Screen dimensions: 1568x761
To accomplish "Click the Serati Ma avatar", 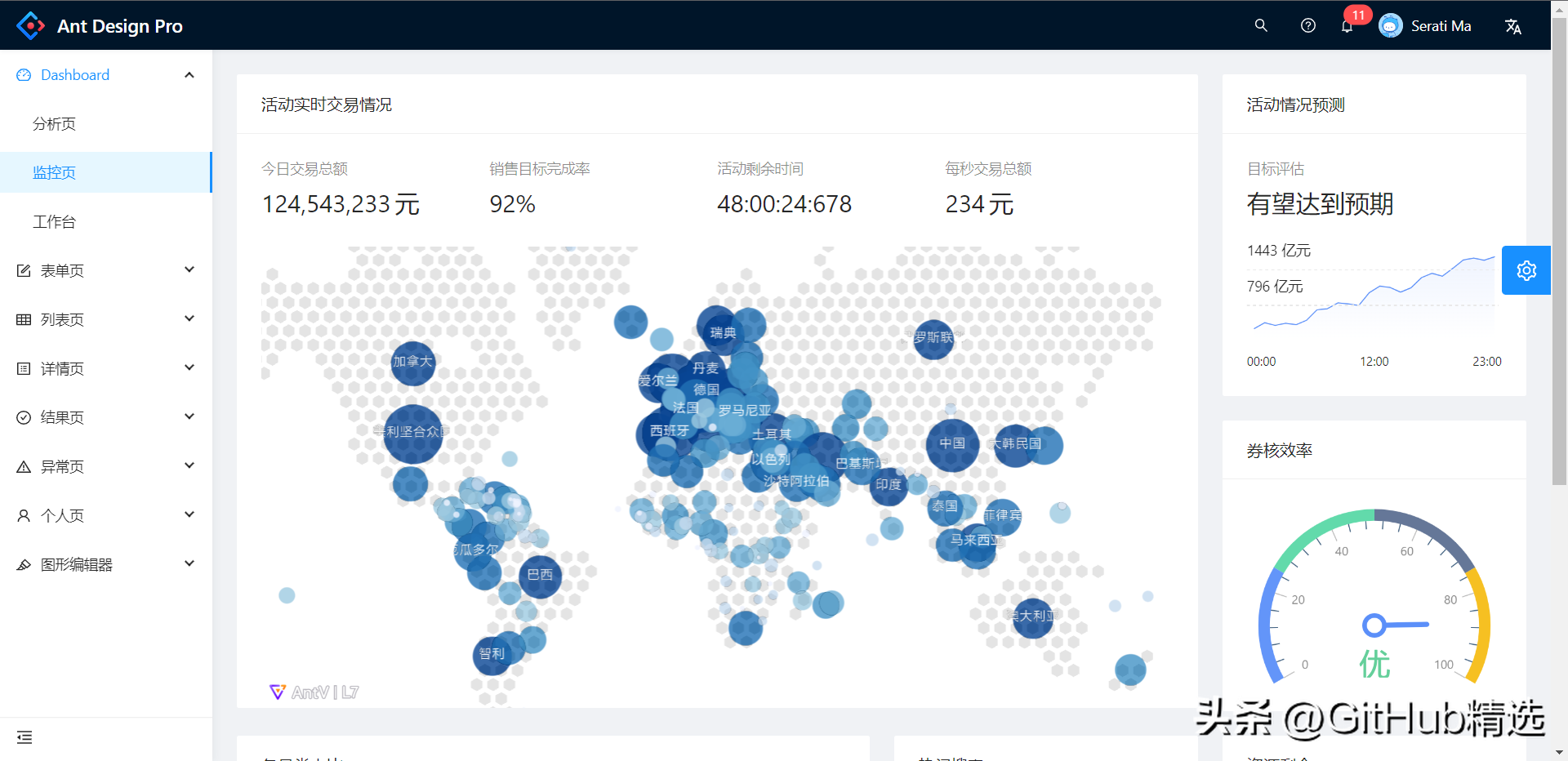I will 1390,26.
